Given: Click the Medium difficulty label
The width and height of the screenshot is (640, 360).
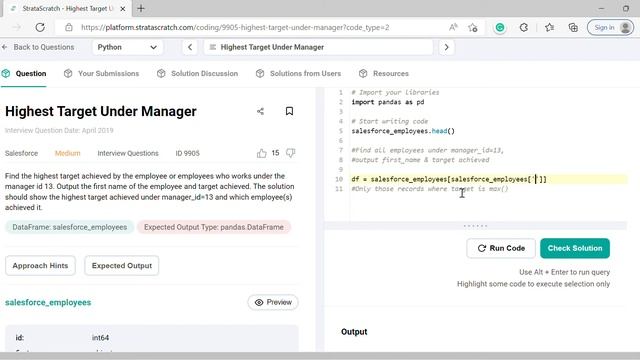Looking at the screenshot, I should point(68,153).
